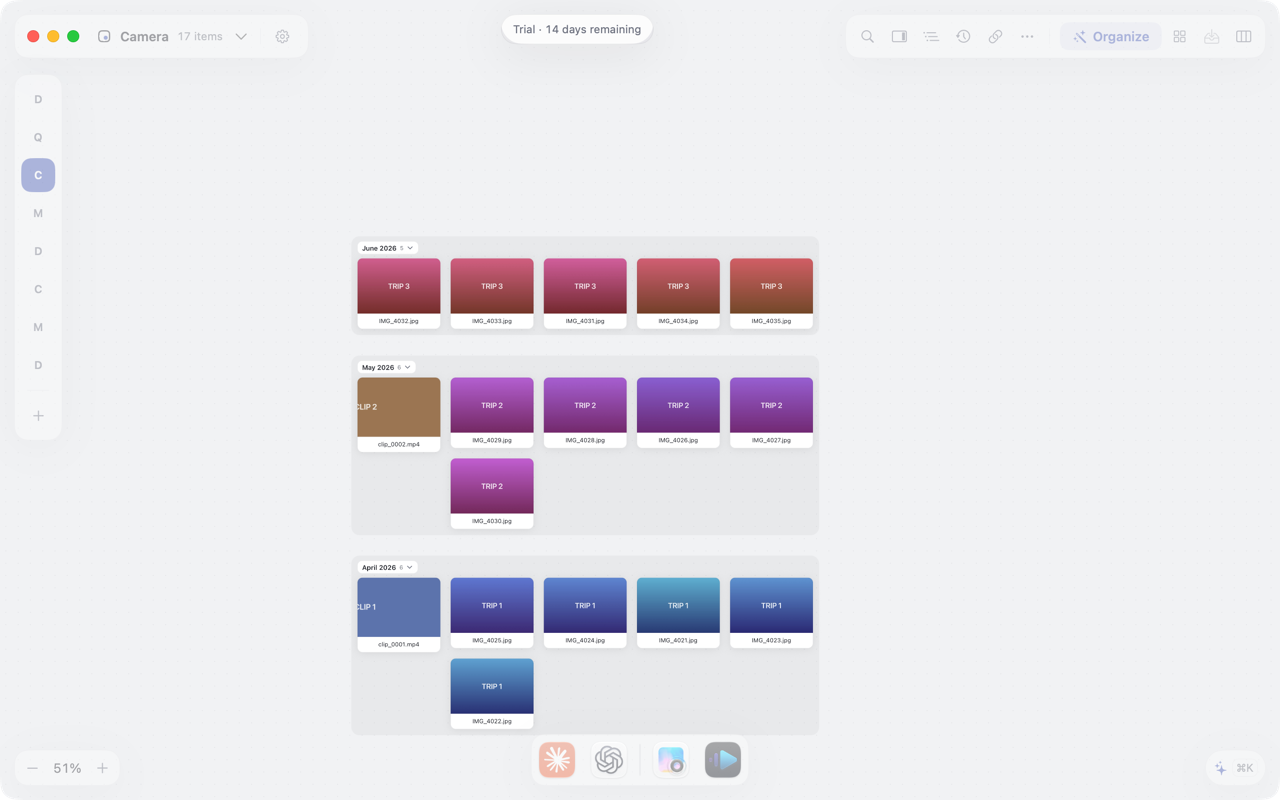This screenshot has width=1280, height=800.
Task: Zoom in with the plus button
Action: pos(102,768)
